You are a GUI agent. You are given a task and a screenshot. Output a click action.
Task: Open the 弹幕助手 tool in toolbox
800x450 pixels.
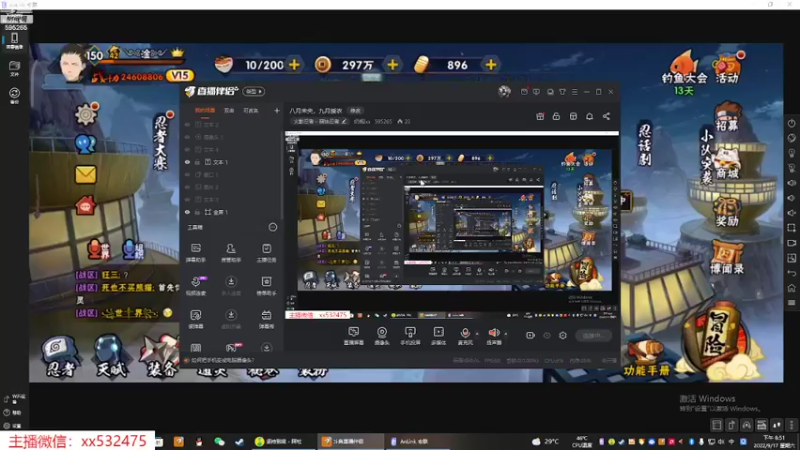tap(196, 253)
